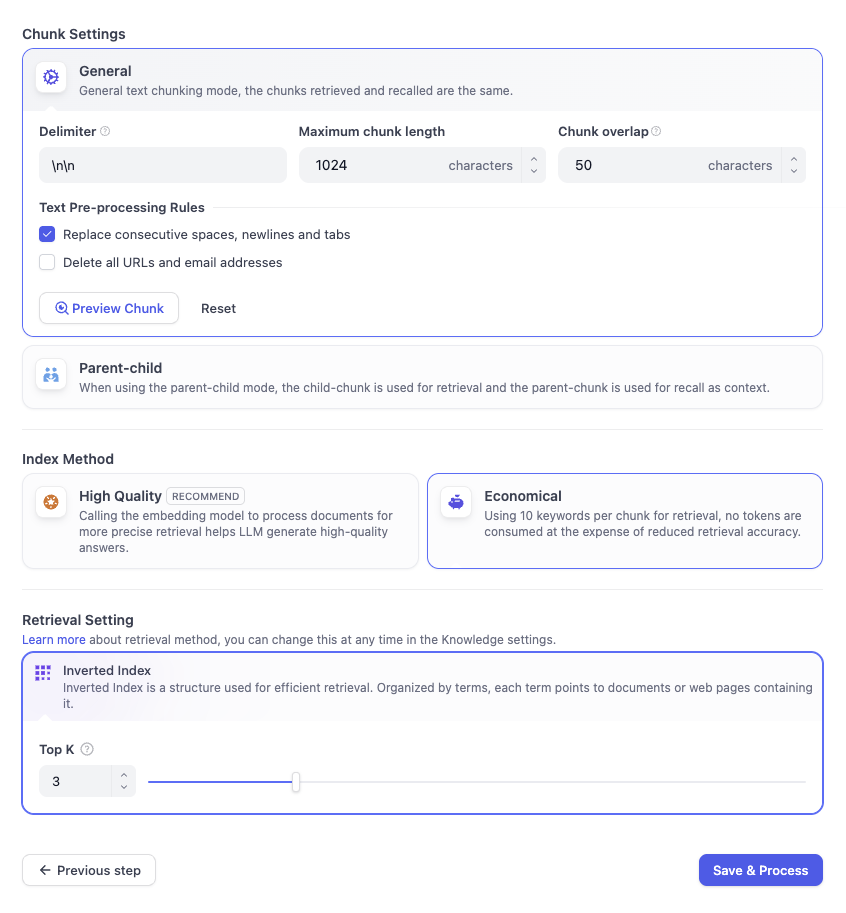Choose the High Quality index method
Image resolution: width=846 pixels, height=913 pixels.
220,521
